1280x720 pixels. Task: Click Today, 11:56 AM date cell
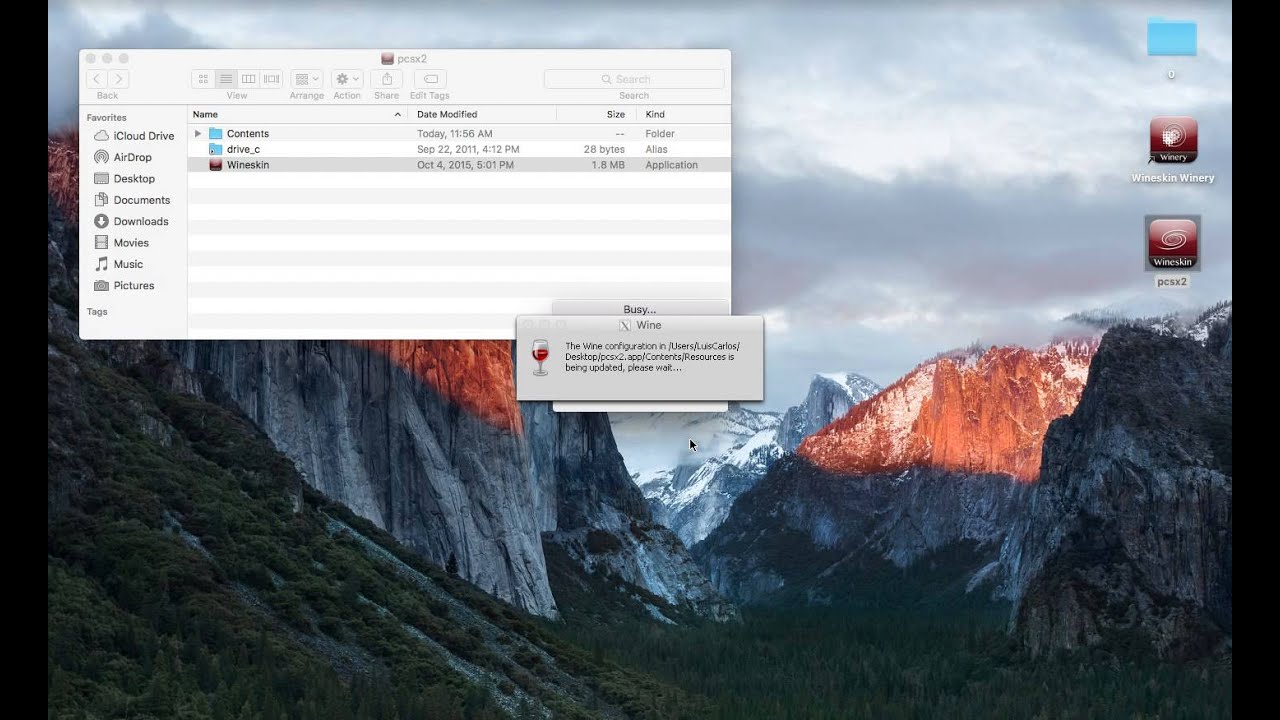click(455, 133)
